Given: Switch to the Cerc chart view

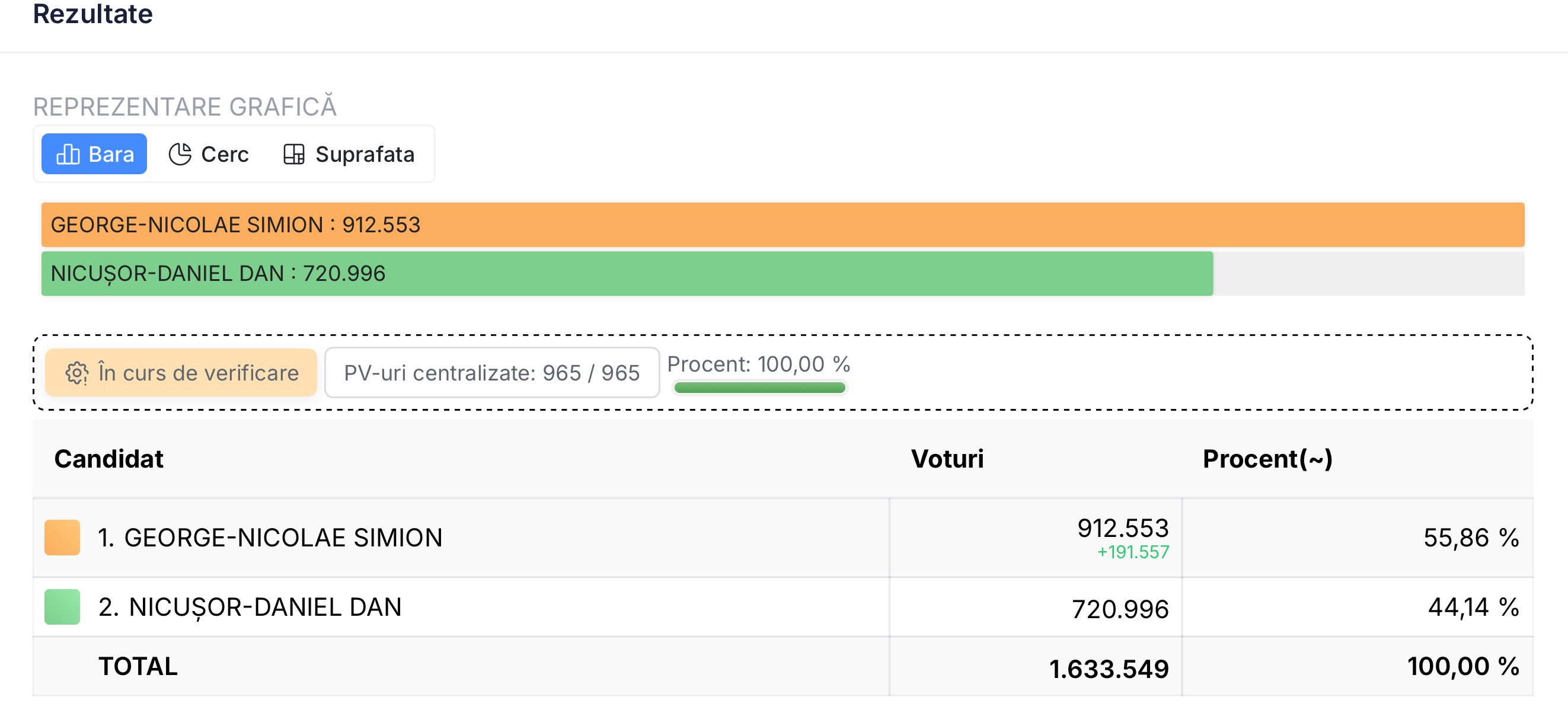Looking at the screenshot, I should [209, 154].
